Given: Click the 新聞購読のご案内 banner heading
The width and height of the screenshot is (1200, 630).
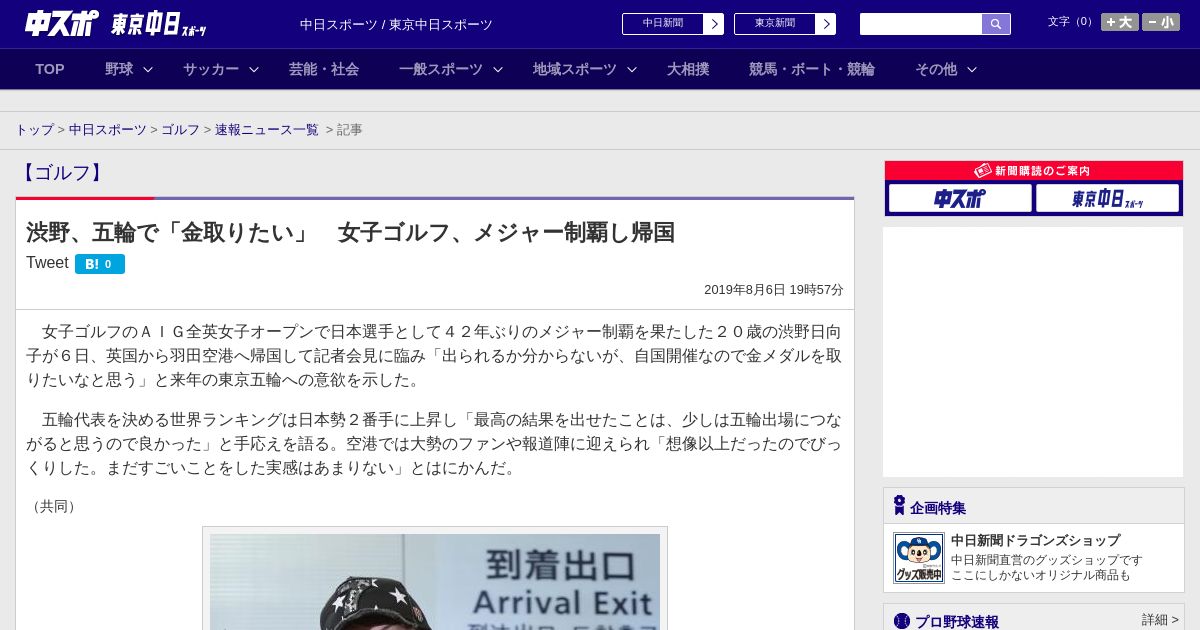Looking at the screenshot, I should (x=1034, y=171).
